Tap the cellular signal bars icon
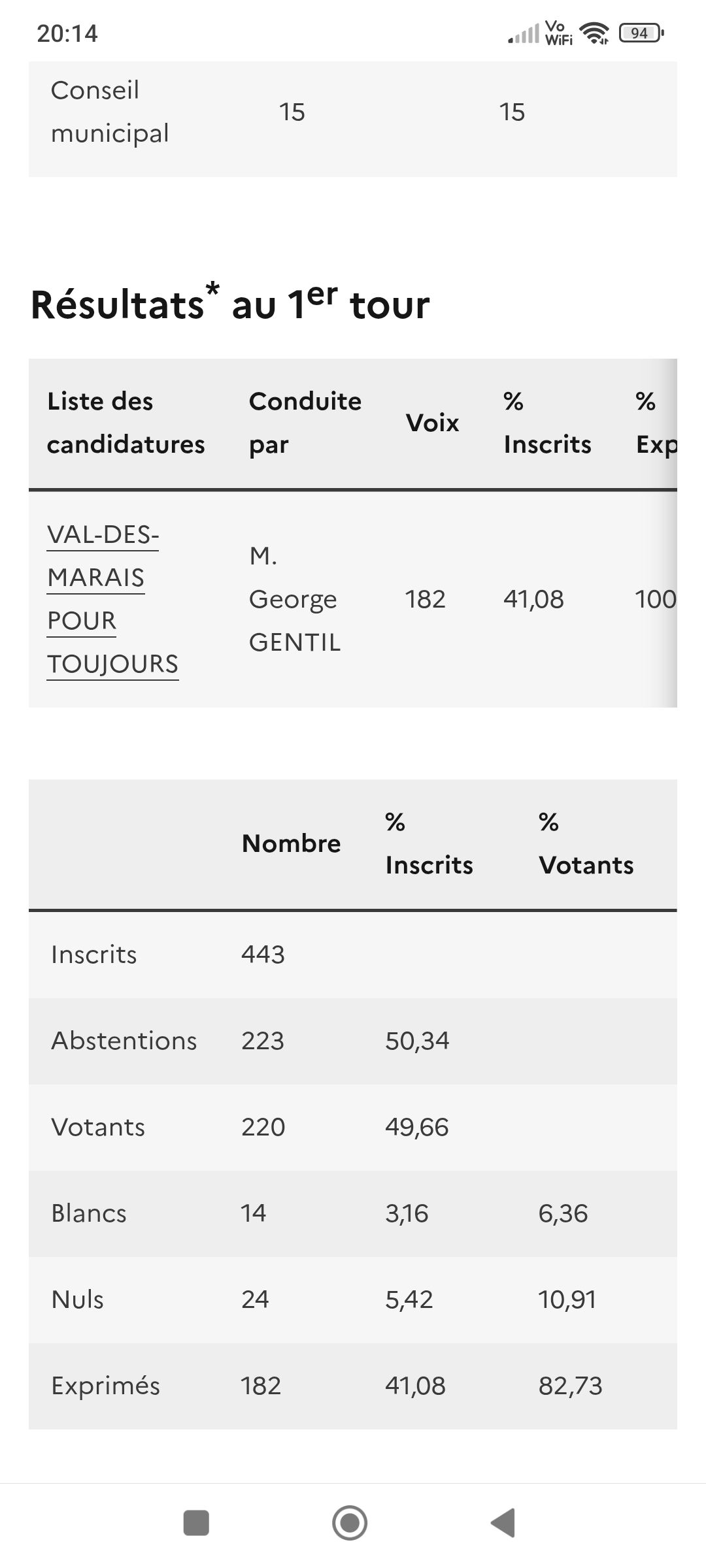The width and height of the screenshot is (706, 1568). (524, 34)
